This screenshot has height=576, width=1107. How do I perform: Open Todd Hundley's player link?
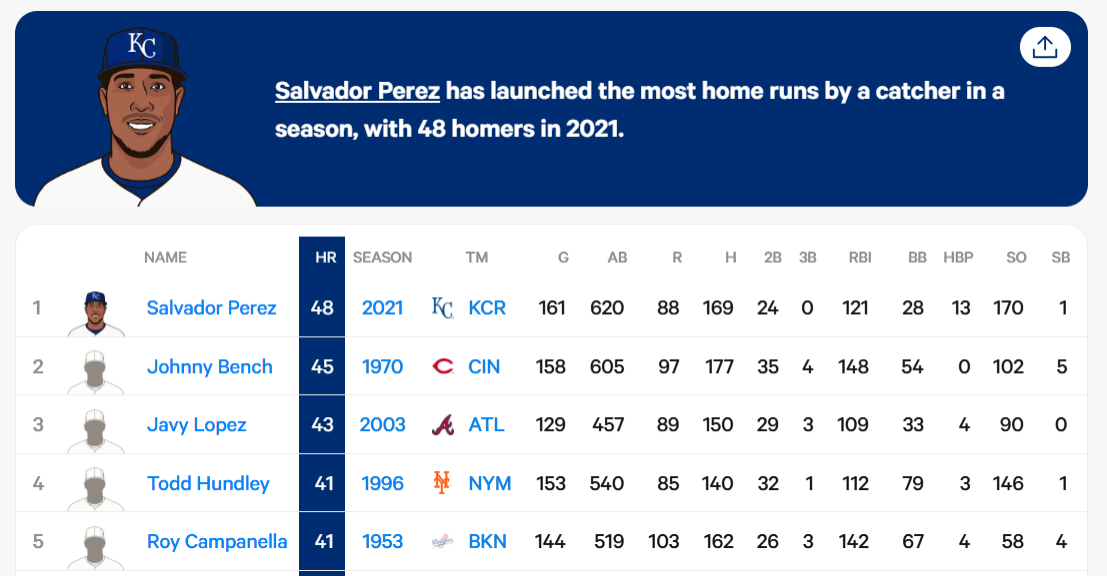point(208,483)
